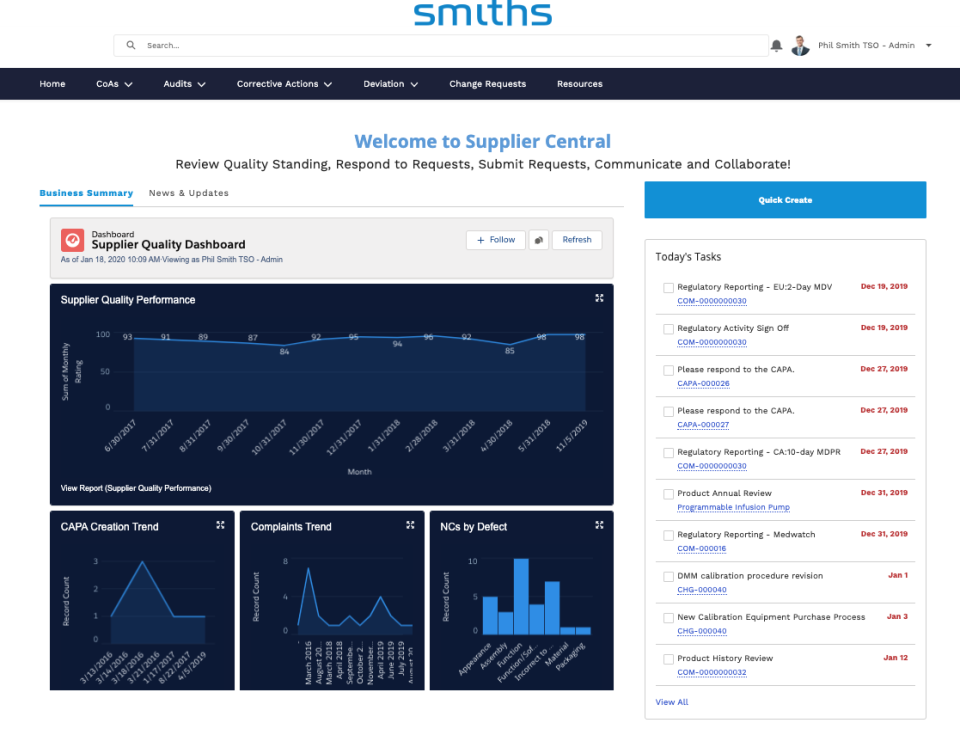The image size is (960, 729).
Task: Check the CAPA-000027 respond task
Action: tap(669, 411)
